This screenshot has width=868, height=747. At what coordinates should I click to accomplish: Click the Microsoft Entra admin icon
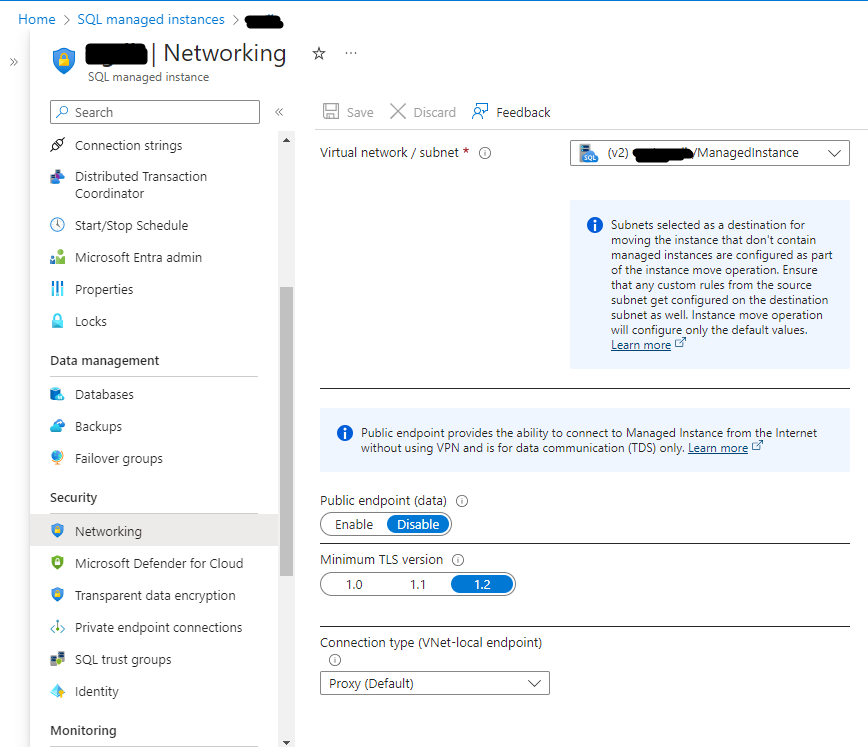[x=58, y=257]
